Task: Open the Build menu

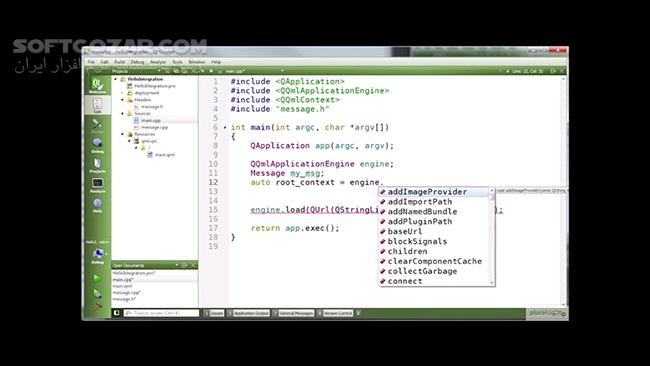Action: 119,62
